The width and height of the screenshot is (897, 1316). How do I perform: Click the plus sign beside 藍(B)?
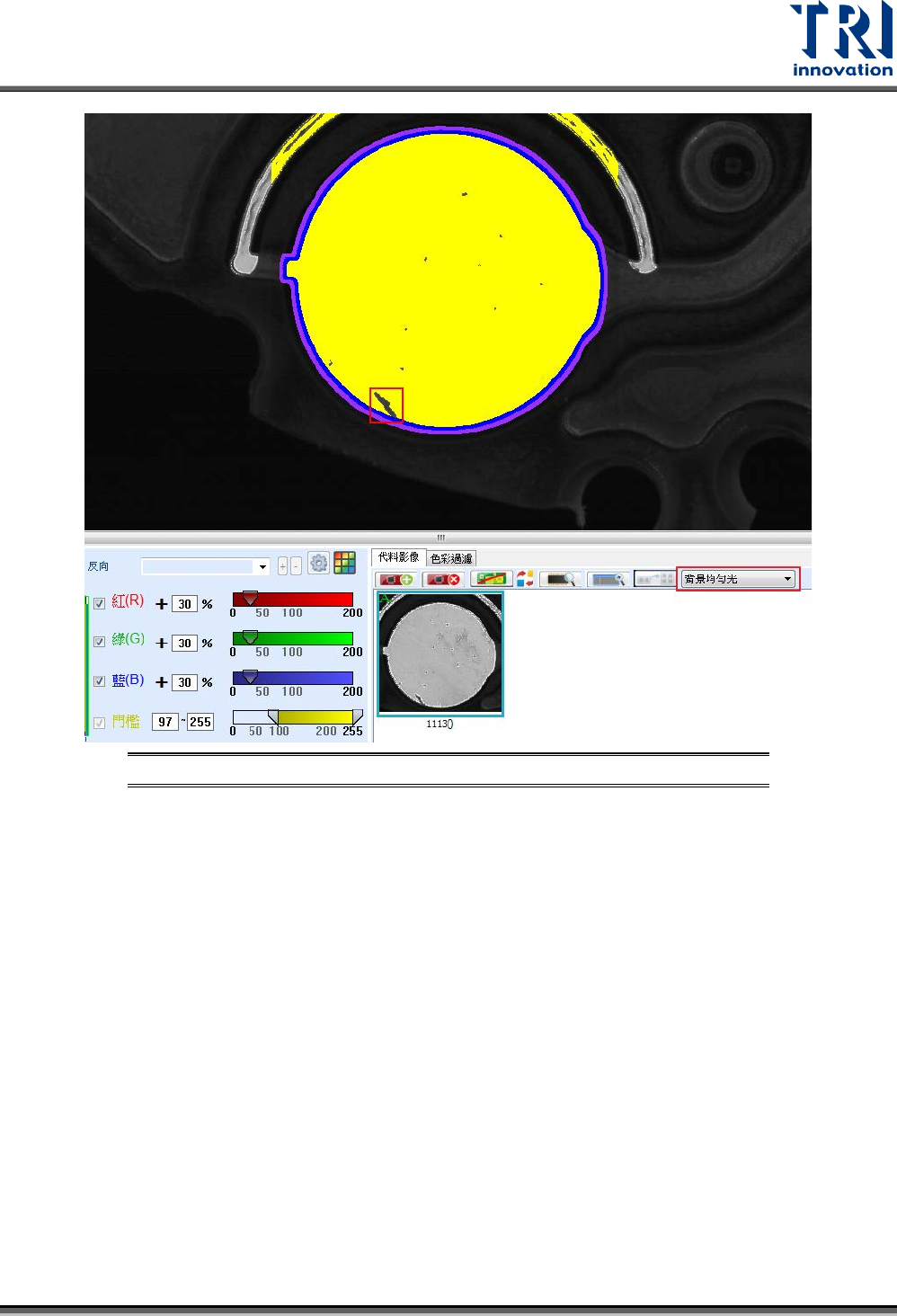pos(162,682)
